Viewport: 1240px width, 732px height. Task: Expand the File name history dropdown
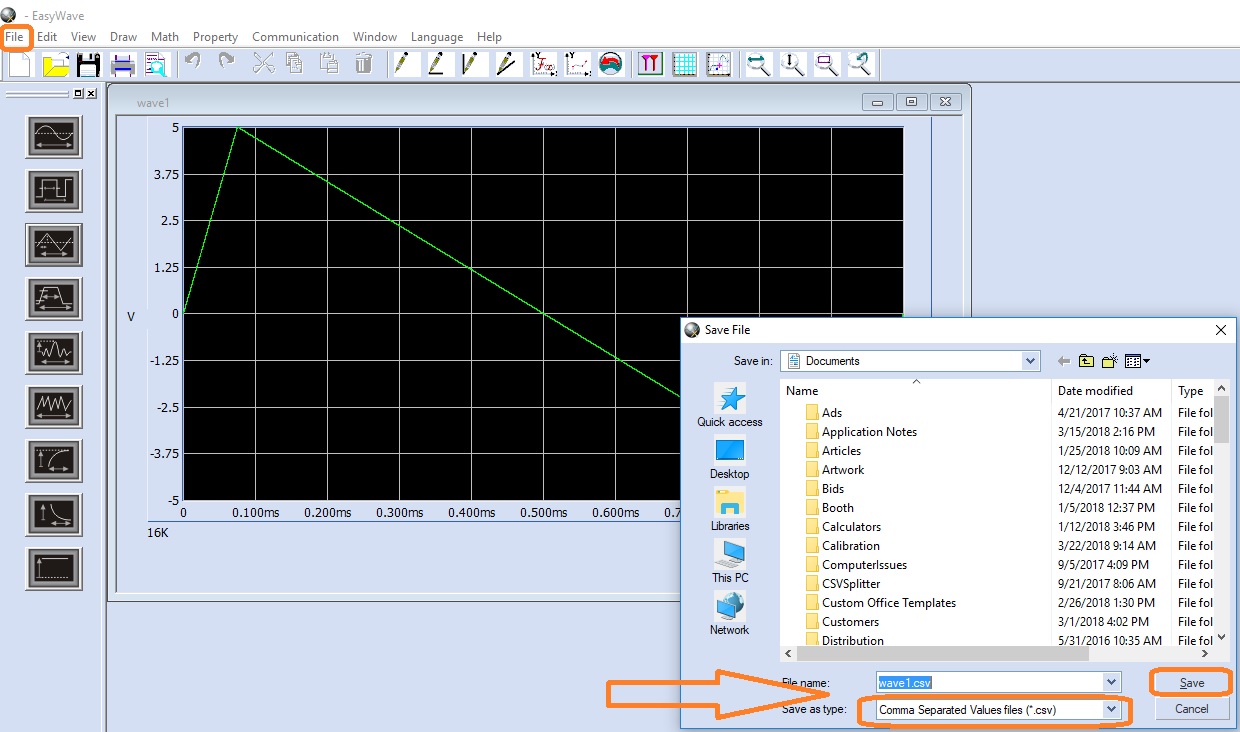tap(1110, 682)
